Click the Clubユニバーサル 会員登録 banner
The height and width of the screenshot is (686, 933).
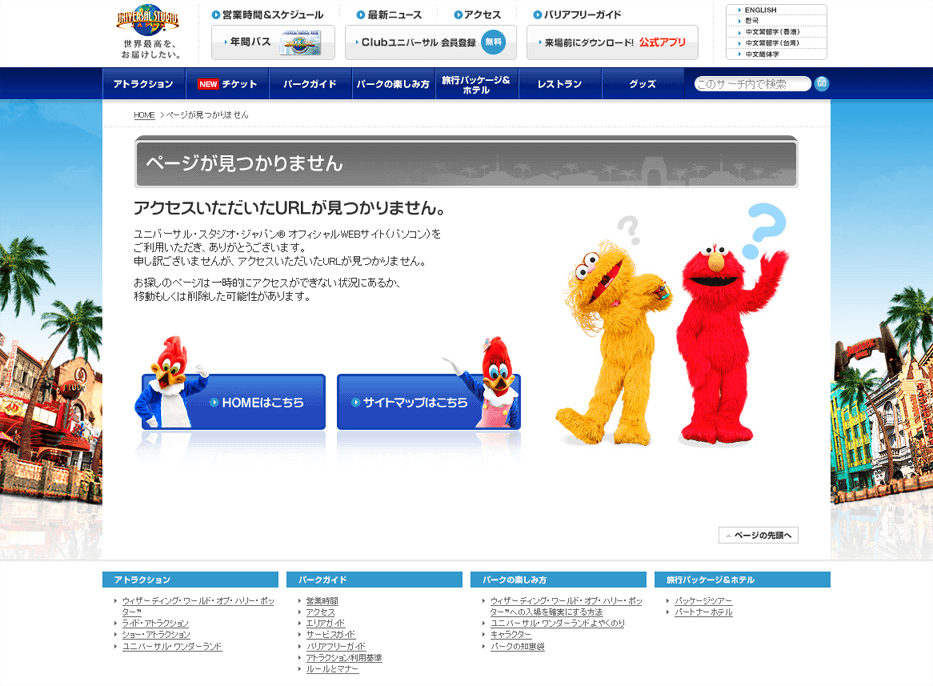[x=431, y=42]
